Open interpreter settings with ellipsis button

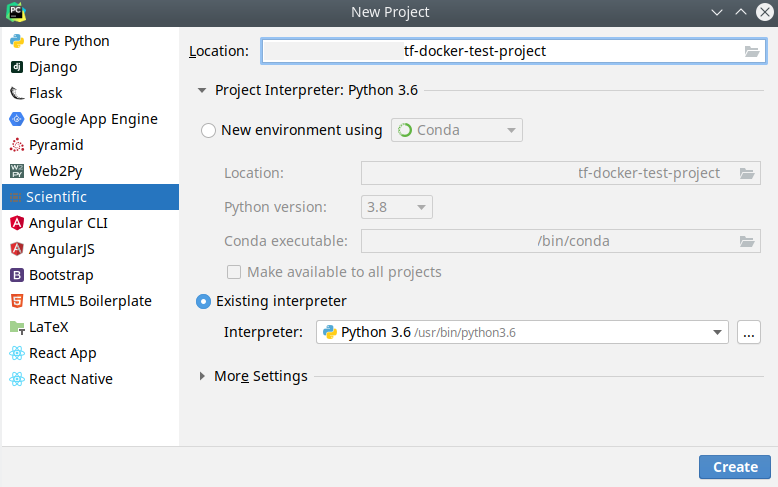coord(749,332)
